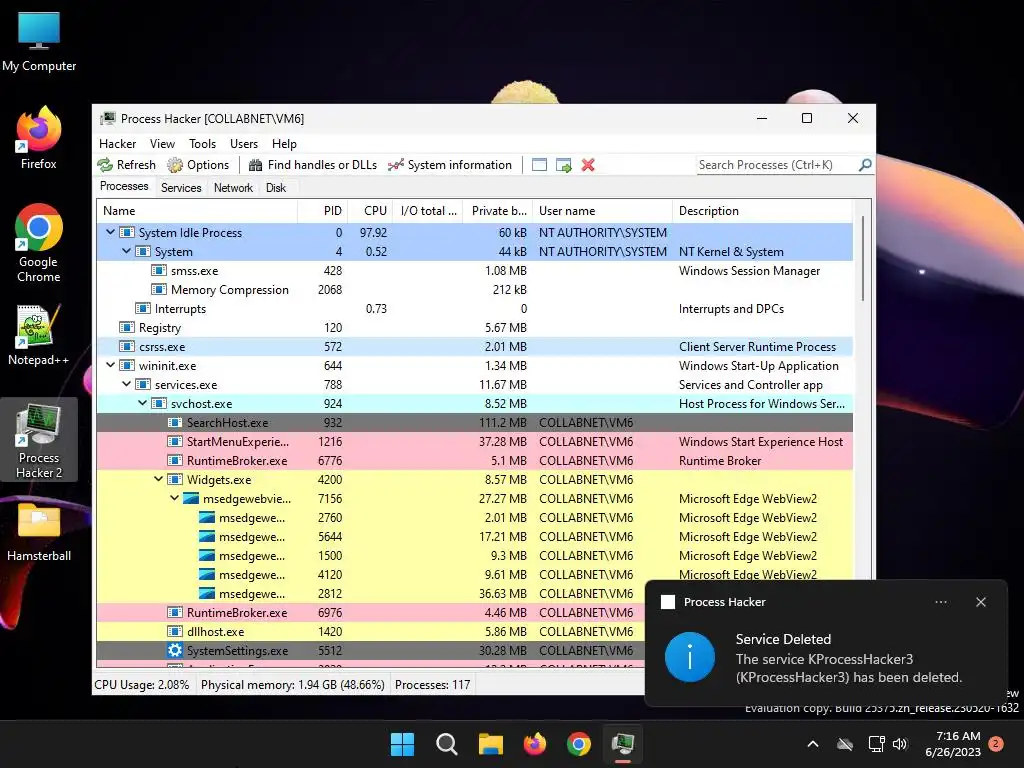Image resolution: width=1024 pixels, height=768 pixels.
Task: Open System information
Action: [450, 165]
